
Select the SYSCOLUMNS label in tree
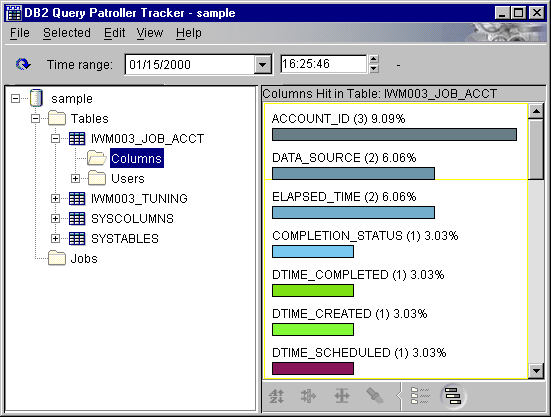coord(132,219)
